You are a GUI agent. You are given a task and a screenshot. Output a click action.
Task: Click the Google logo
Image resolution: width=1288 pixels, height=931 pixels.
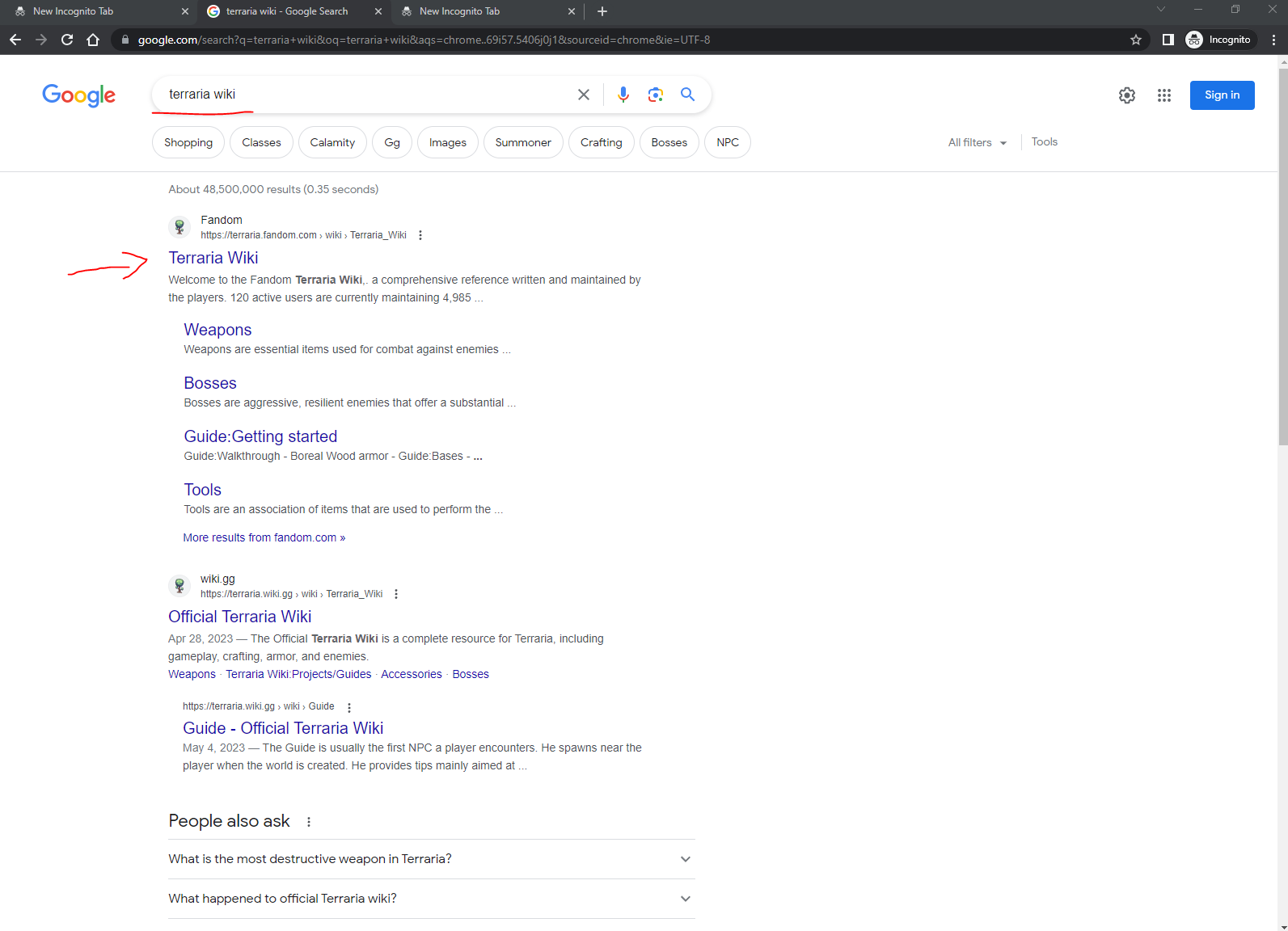pos(79,95)
